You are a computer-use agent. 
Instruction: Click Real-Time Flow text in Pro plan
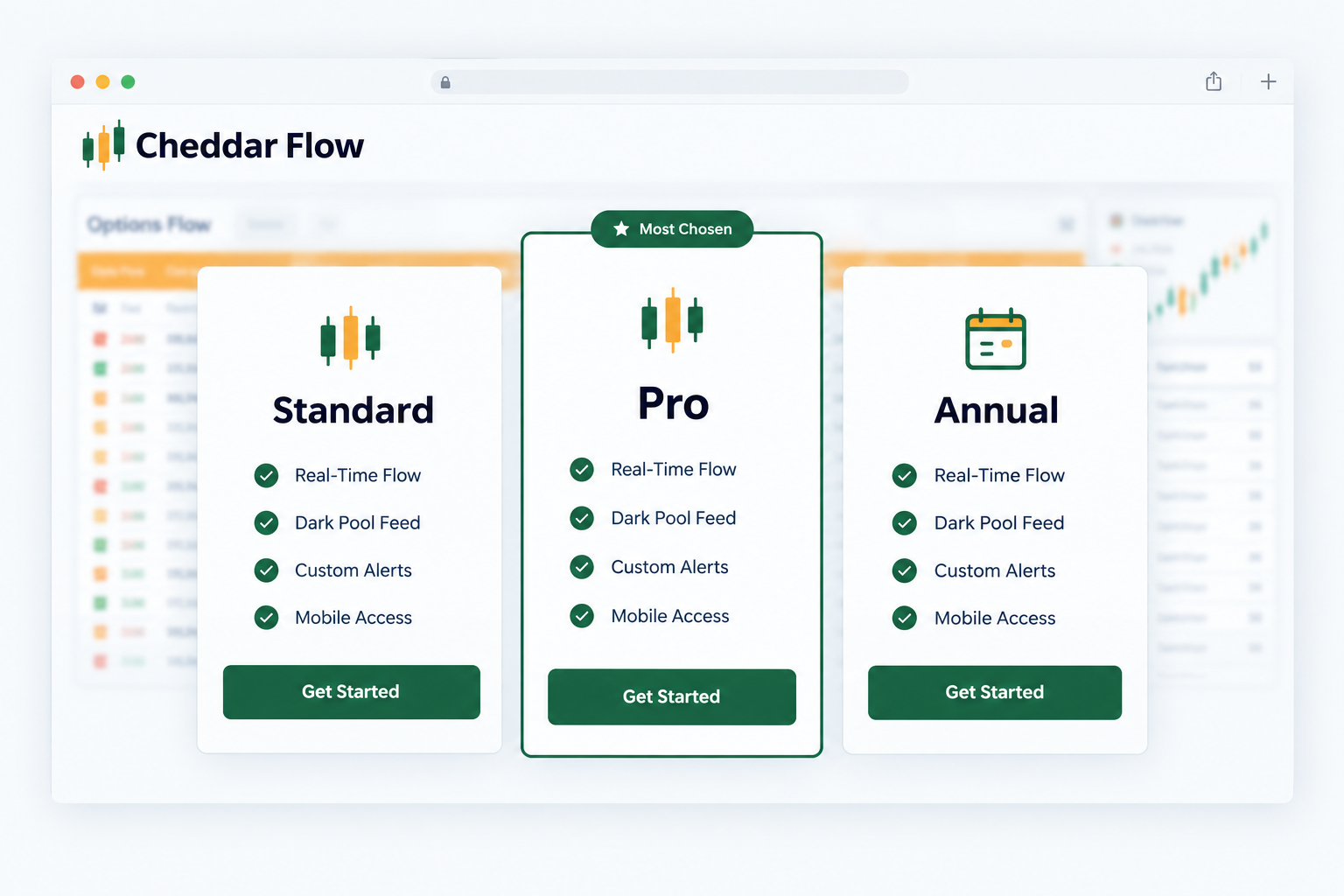click(x=674, y=469)
